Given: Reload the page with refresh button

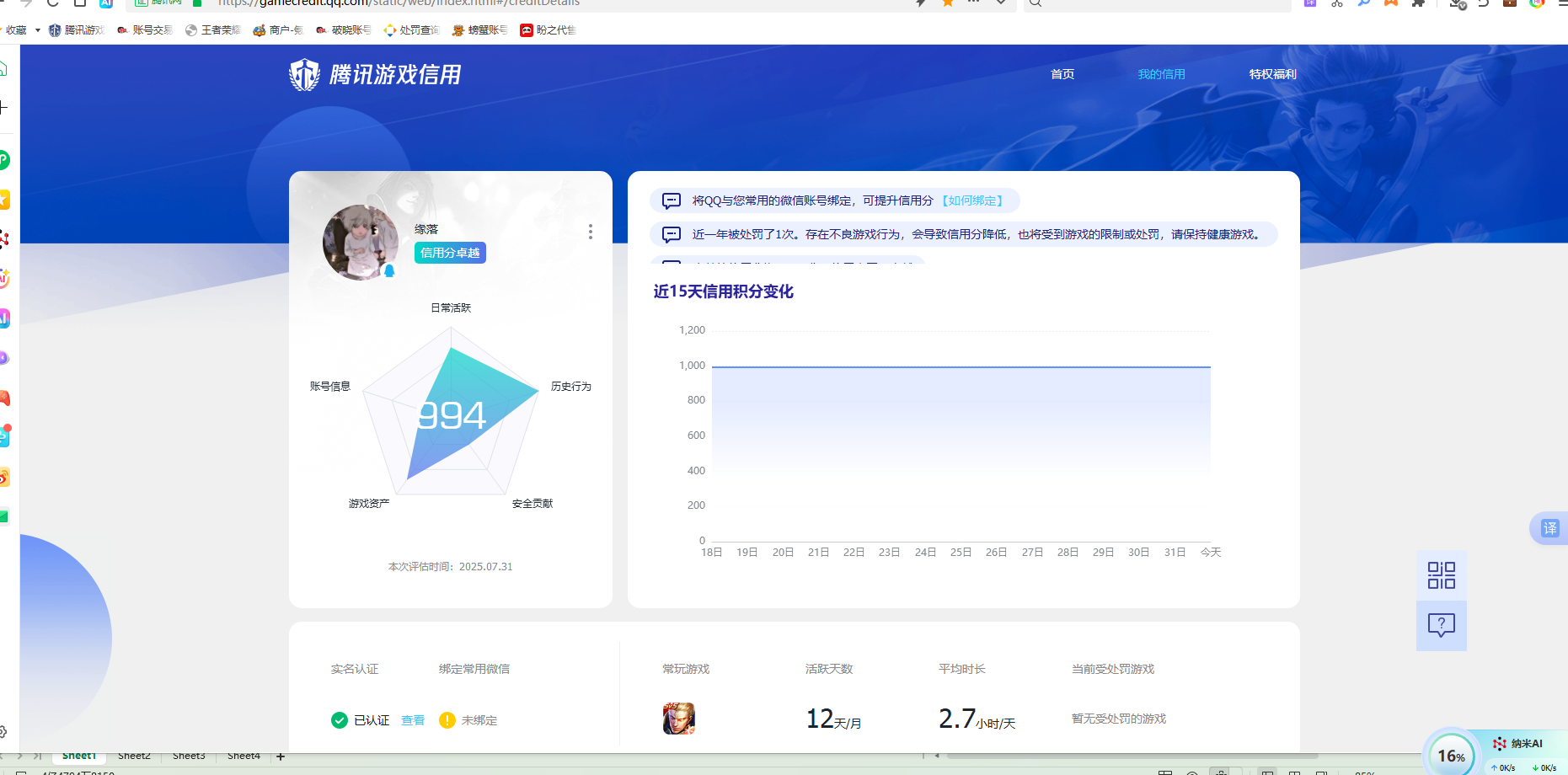Looking at the screenshot, I should coord(52,3).
